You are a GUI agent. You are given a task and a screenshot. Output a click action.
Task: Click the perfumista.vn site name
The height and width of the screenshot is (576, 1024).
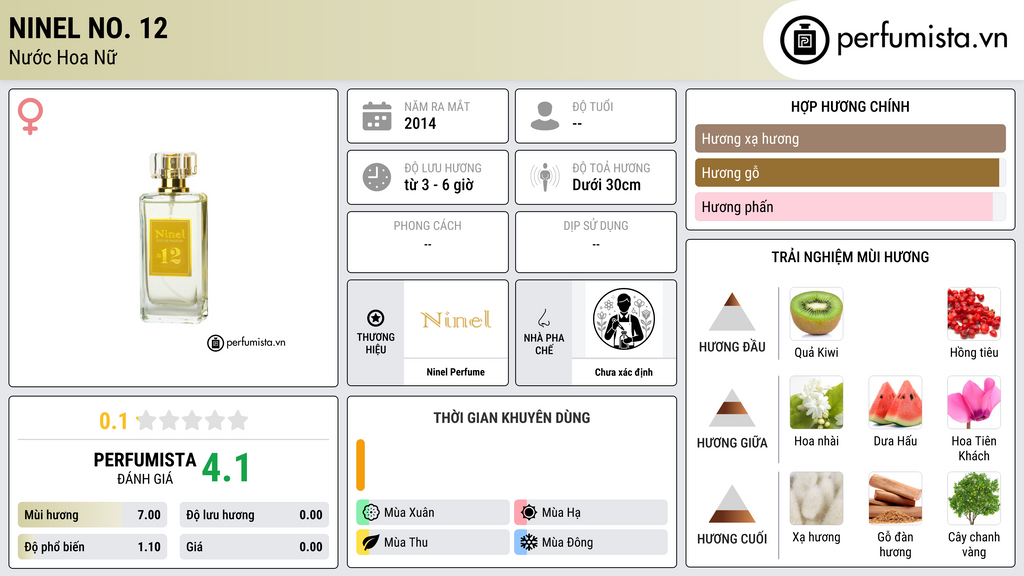(922, 38)
